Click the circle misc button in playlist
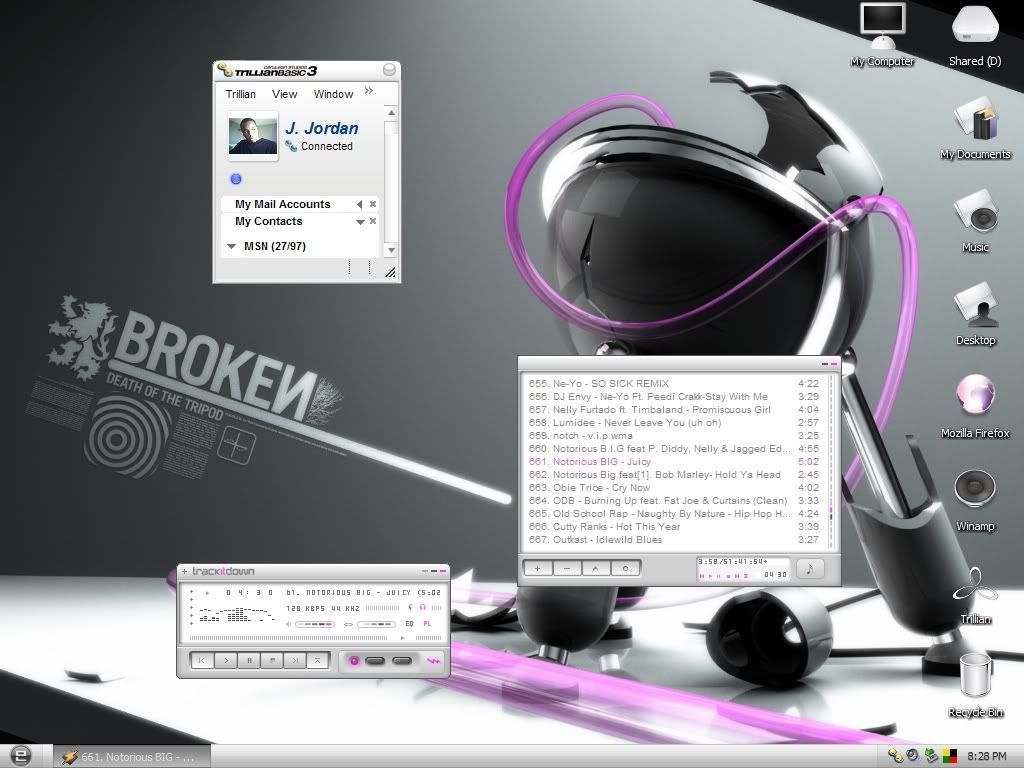 tap(625, 568)
